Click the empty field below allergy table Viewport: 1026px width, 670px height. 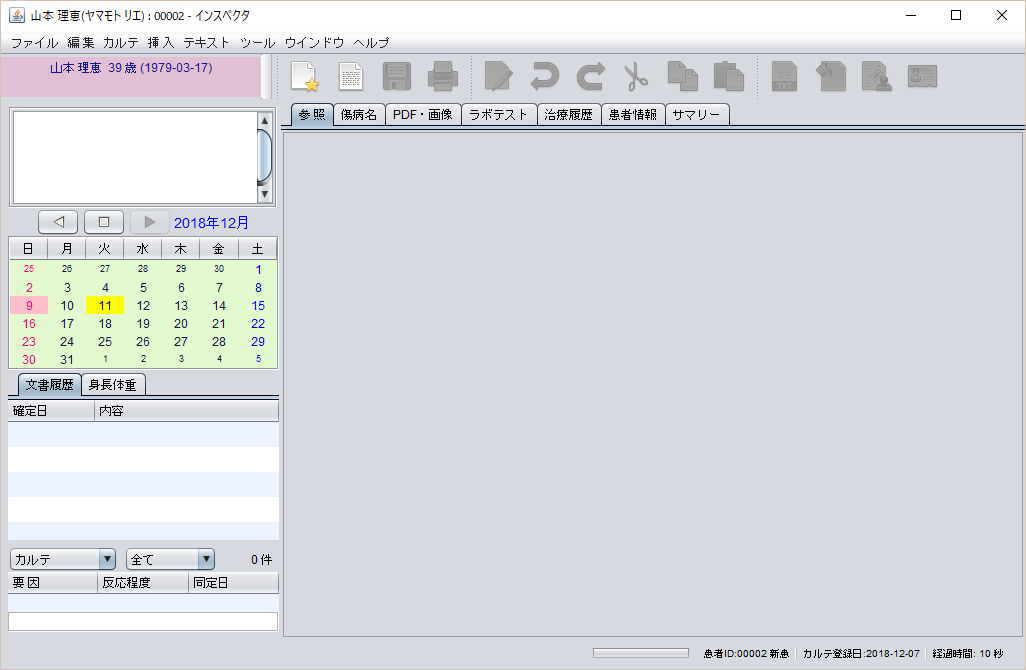click(143, 622)
